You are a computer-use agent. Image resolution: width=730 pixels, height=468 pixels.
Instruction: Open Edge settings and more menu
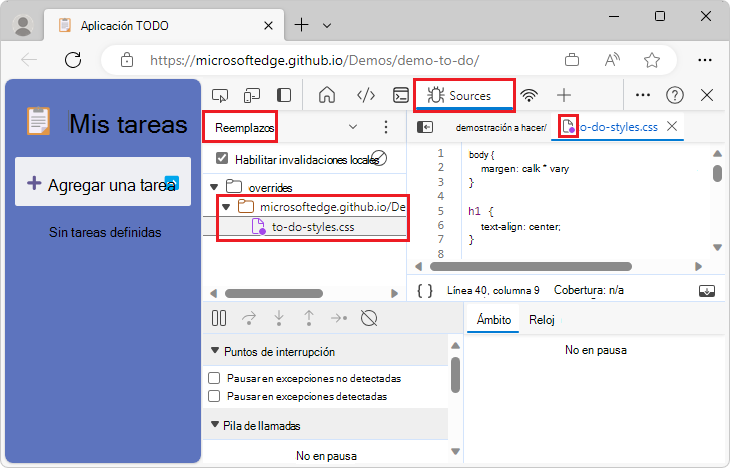(x=705, y=60)
